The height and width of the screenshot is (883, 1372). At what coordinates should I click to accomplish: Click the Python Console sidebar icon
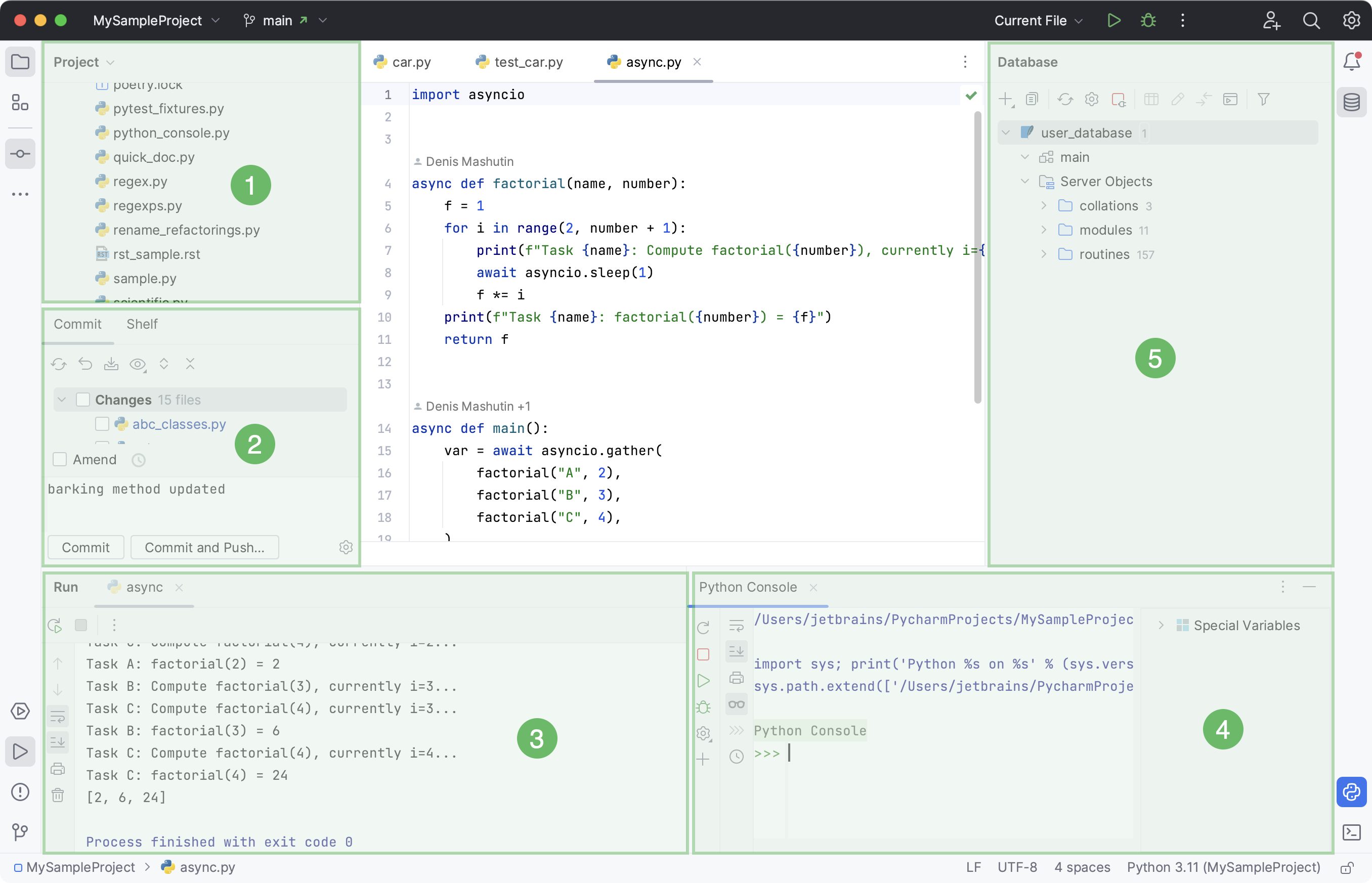tap(1351, 792)
